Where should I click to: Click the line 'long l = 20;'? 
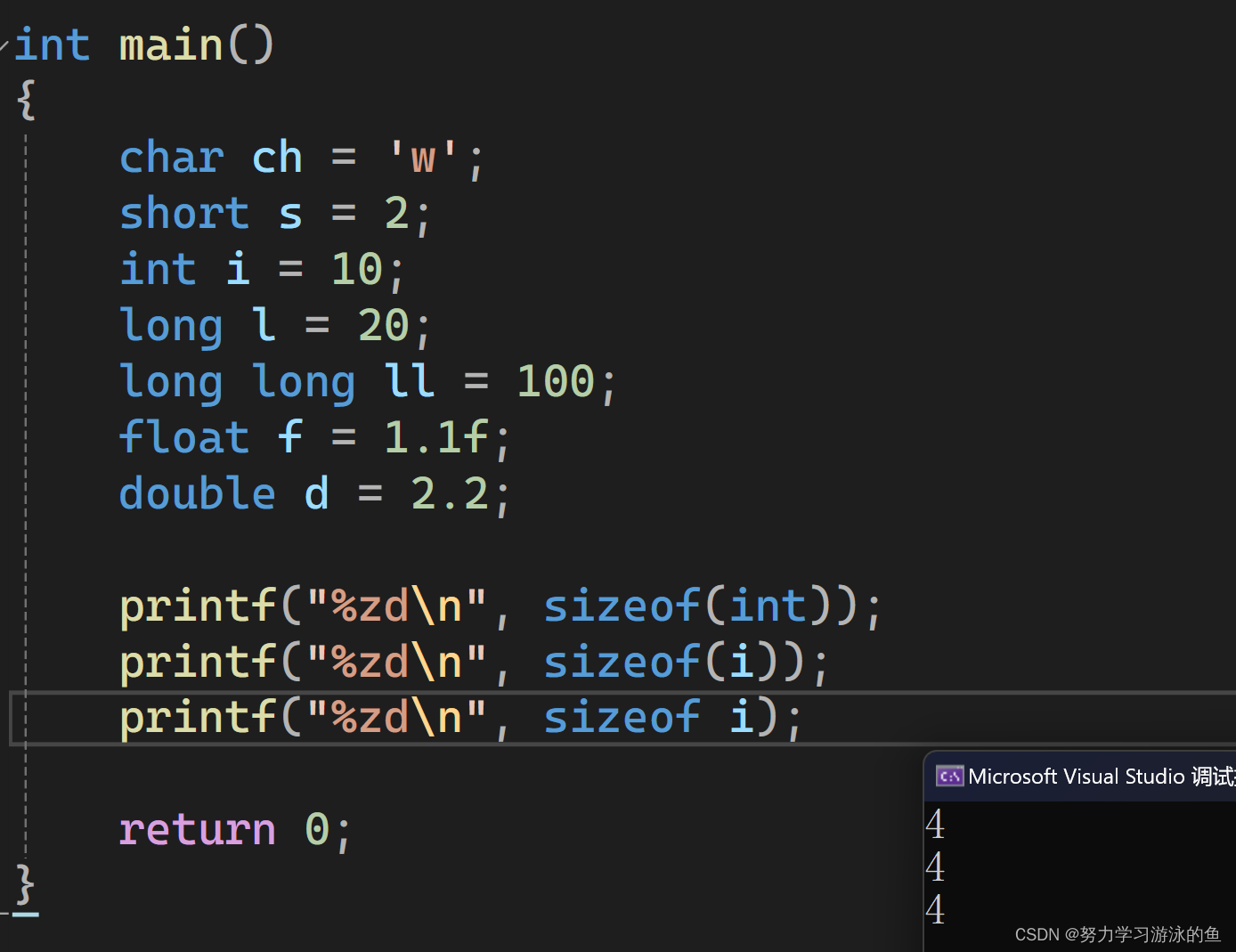coord(275,326)
